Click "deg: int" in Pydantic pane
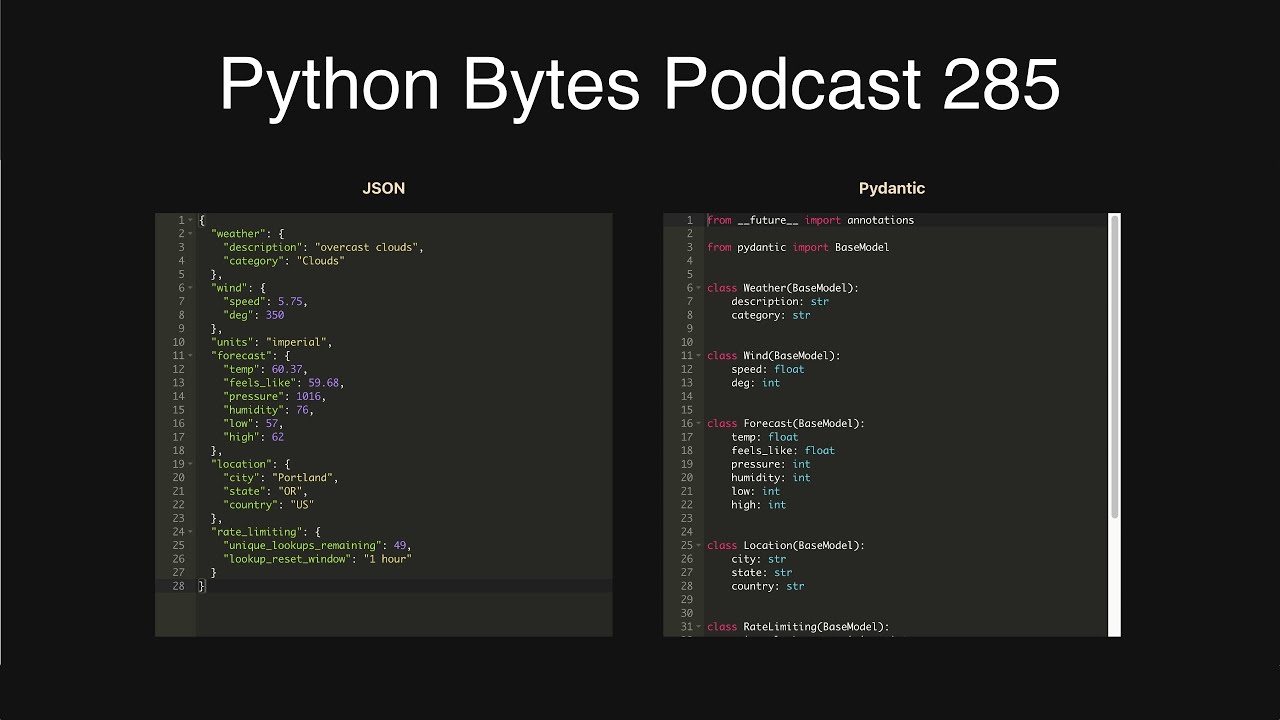Viewport: 1280px width, 720px height. tap(756, 383)
